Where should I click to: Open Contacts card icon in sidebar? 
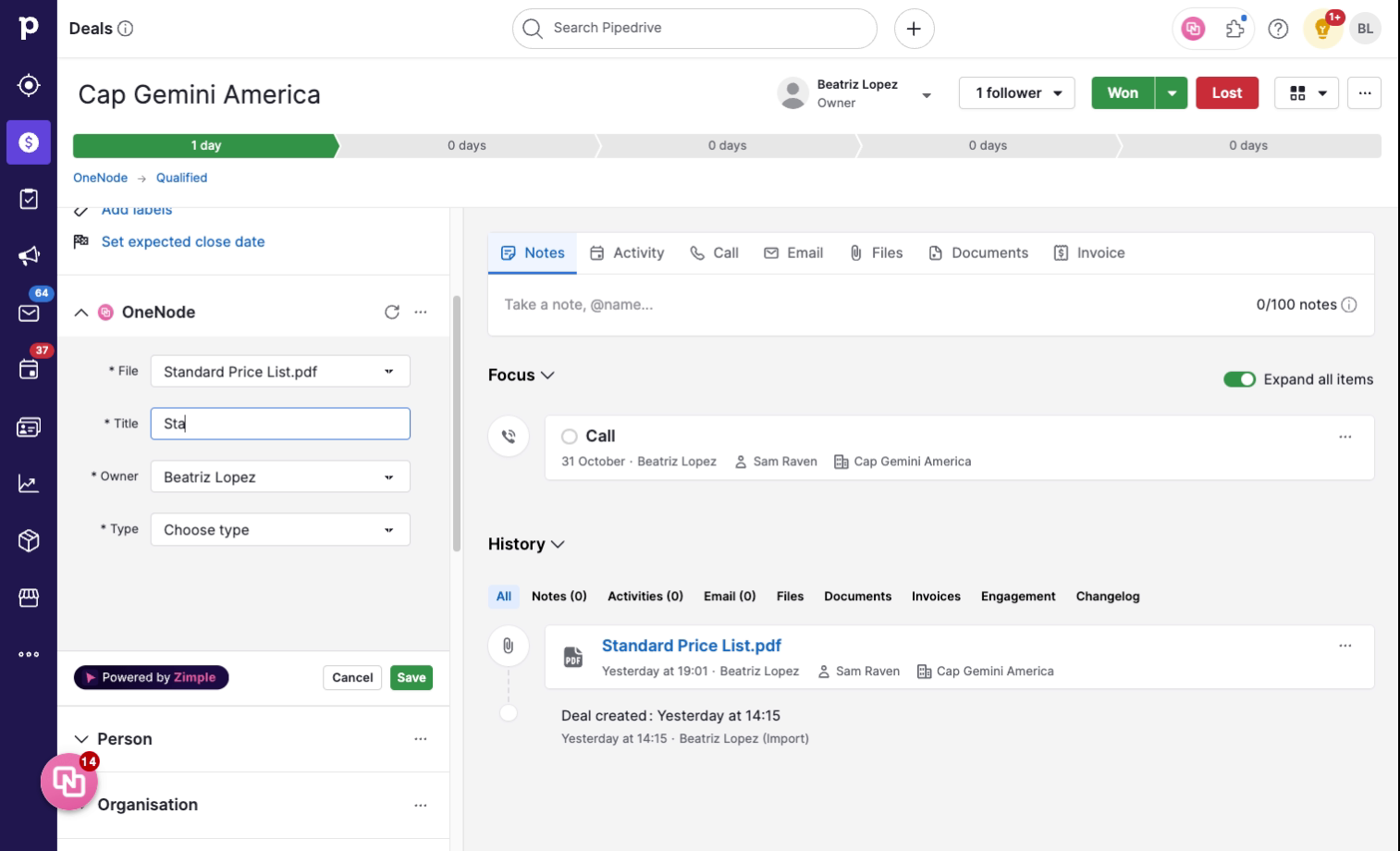click(29, 427)
